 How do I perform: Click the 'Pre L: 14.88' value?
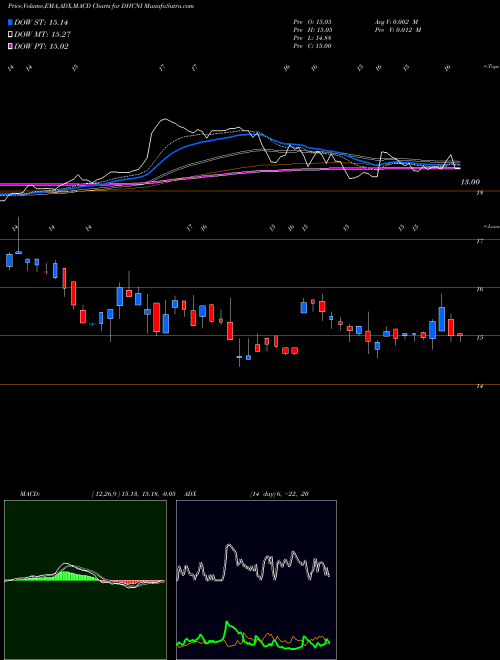[312, 38]
